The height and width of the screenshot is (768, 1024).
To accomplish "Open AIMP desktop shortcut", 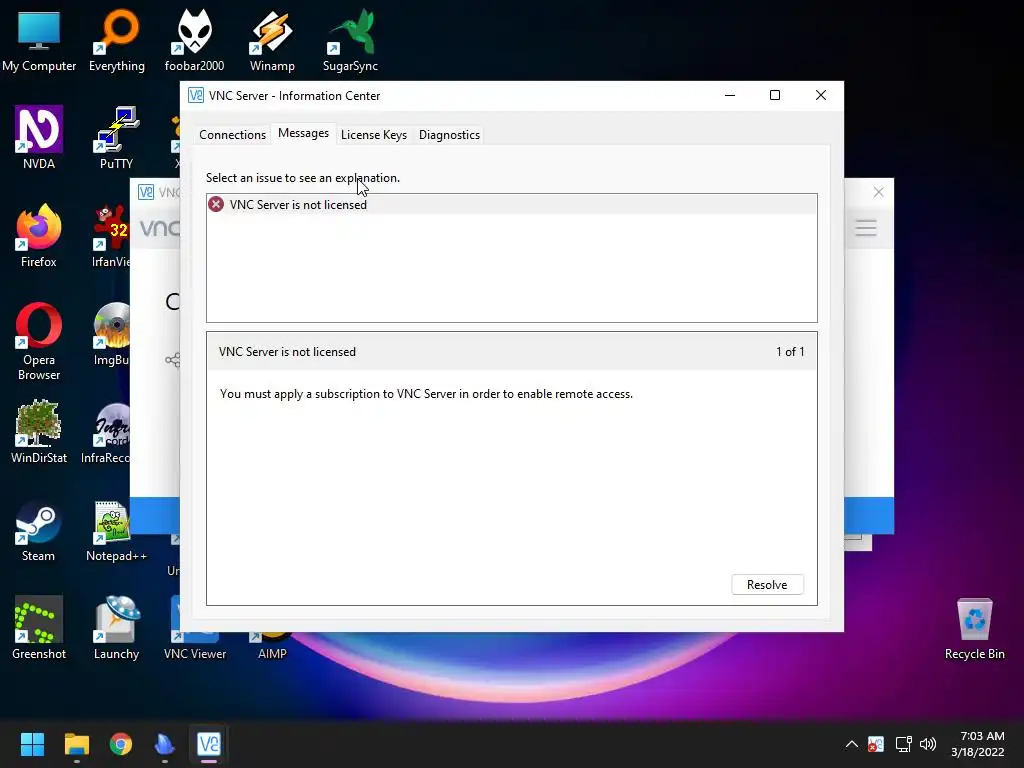I will click(272, 647).
